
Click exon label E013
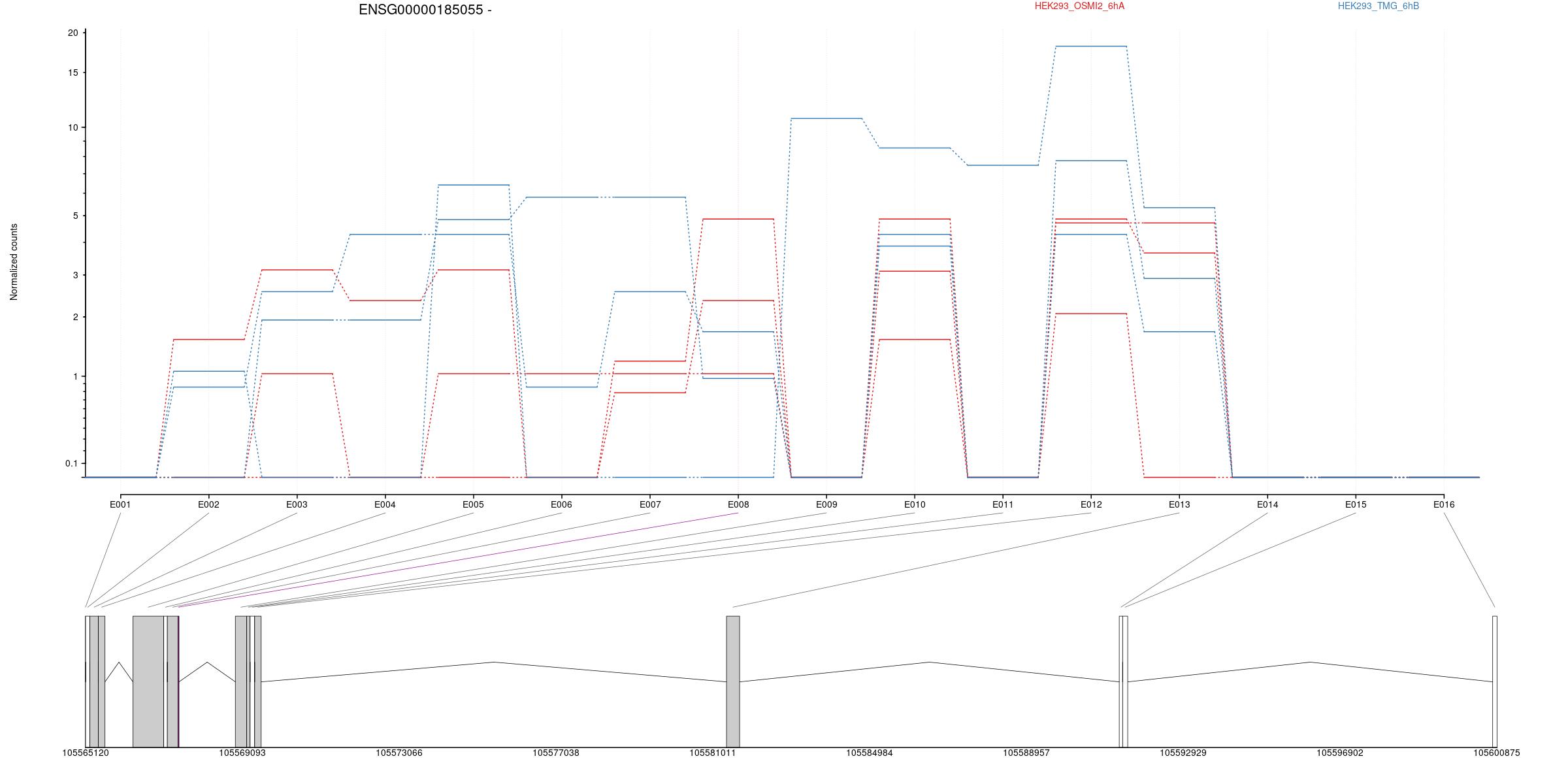1179,504
